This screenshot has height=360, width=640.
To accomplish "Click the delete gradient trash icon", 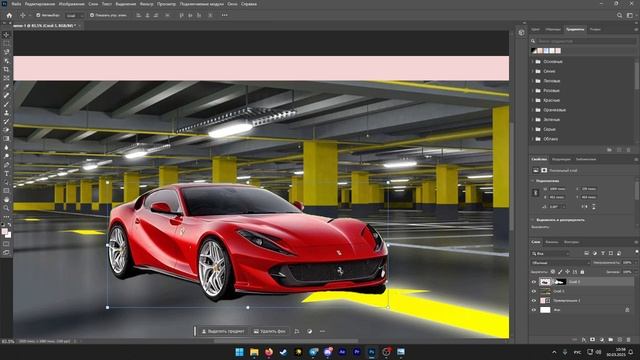I will pos(628,150).
